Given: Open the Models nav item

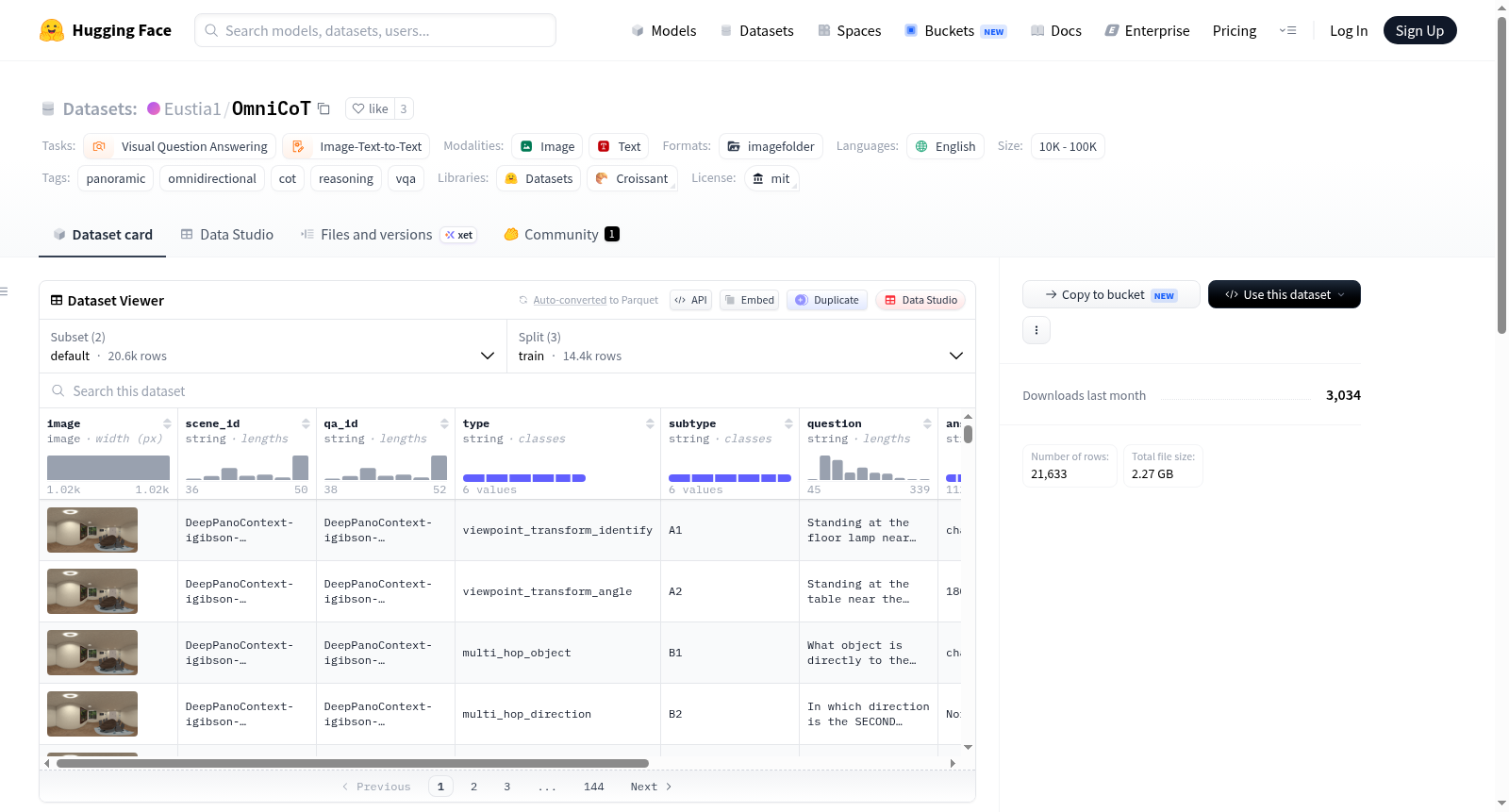Looking at the screenshot, I should pos(664,30).
